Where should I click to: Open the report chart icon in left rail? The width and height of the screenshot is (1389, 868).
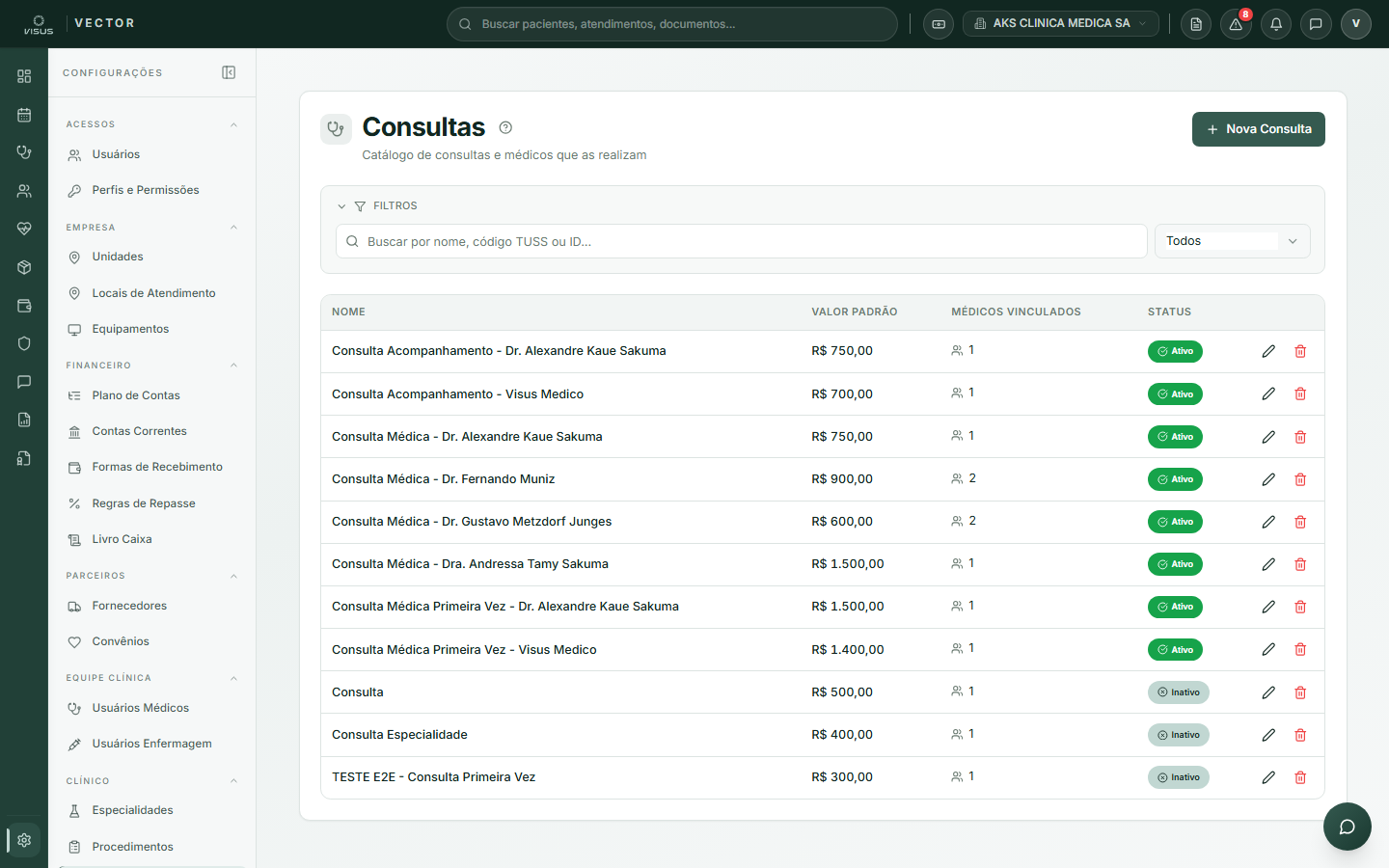point(24,420)
